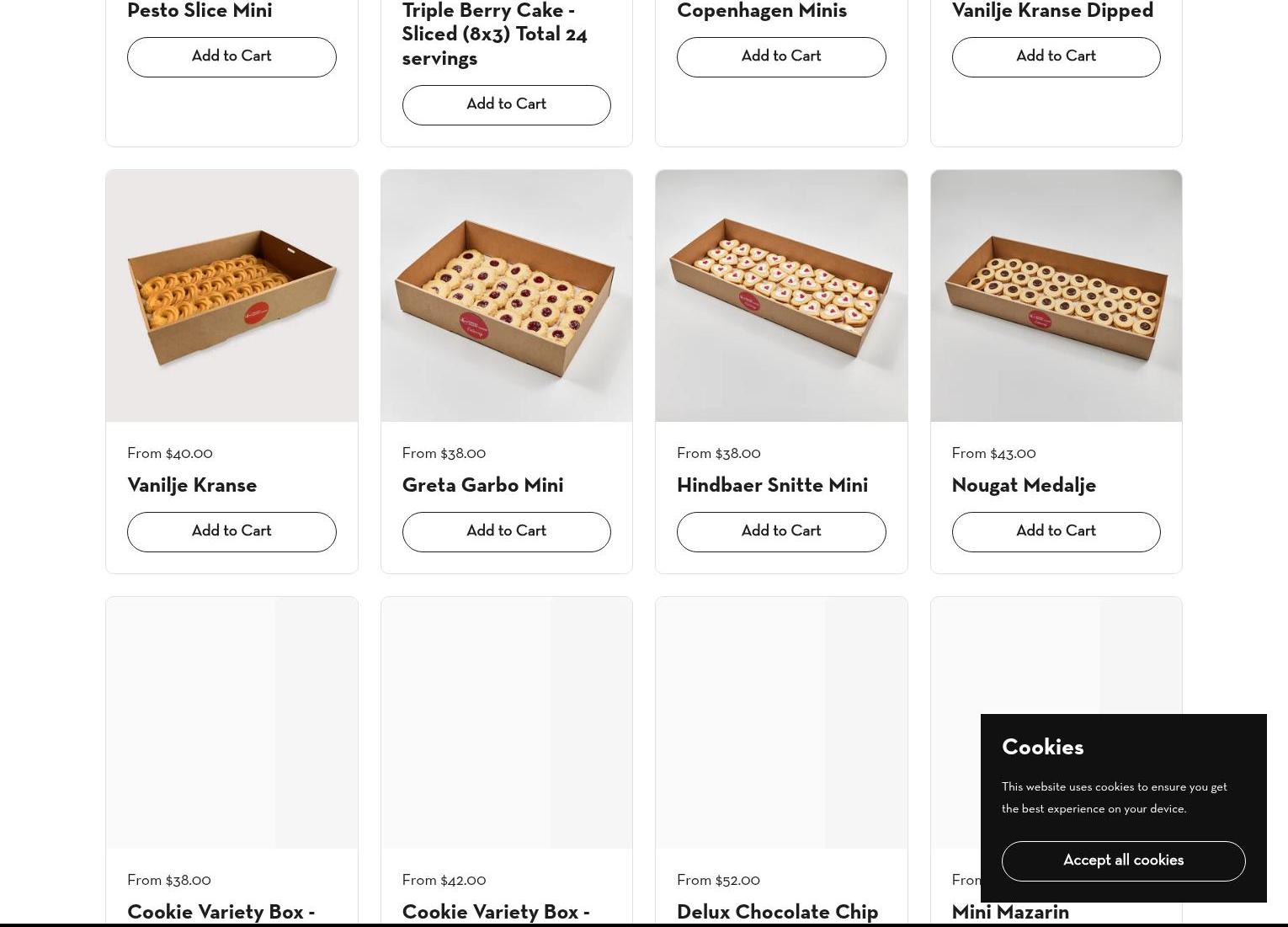Image resolution: width=1288 pixels, height=927 pixels.
Task: Open the Greta Garbo Mini product image
Action: coord(506,296)
